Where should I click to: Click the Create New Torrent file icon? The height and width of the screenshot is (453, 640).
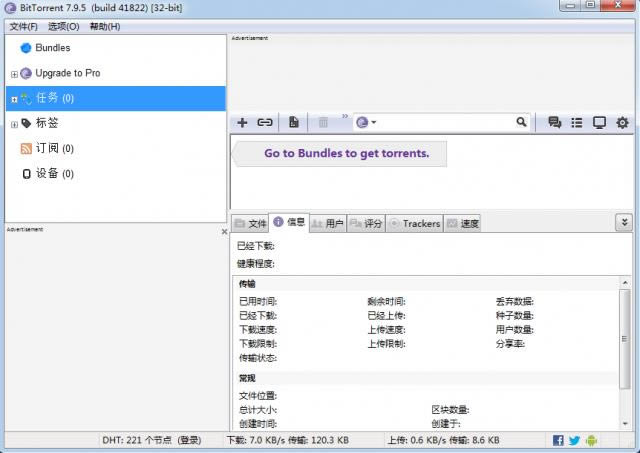293,122
